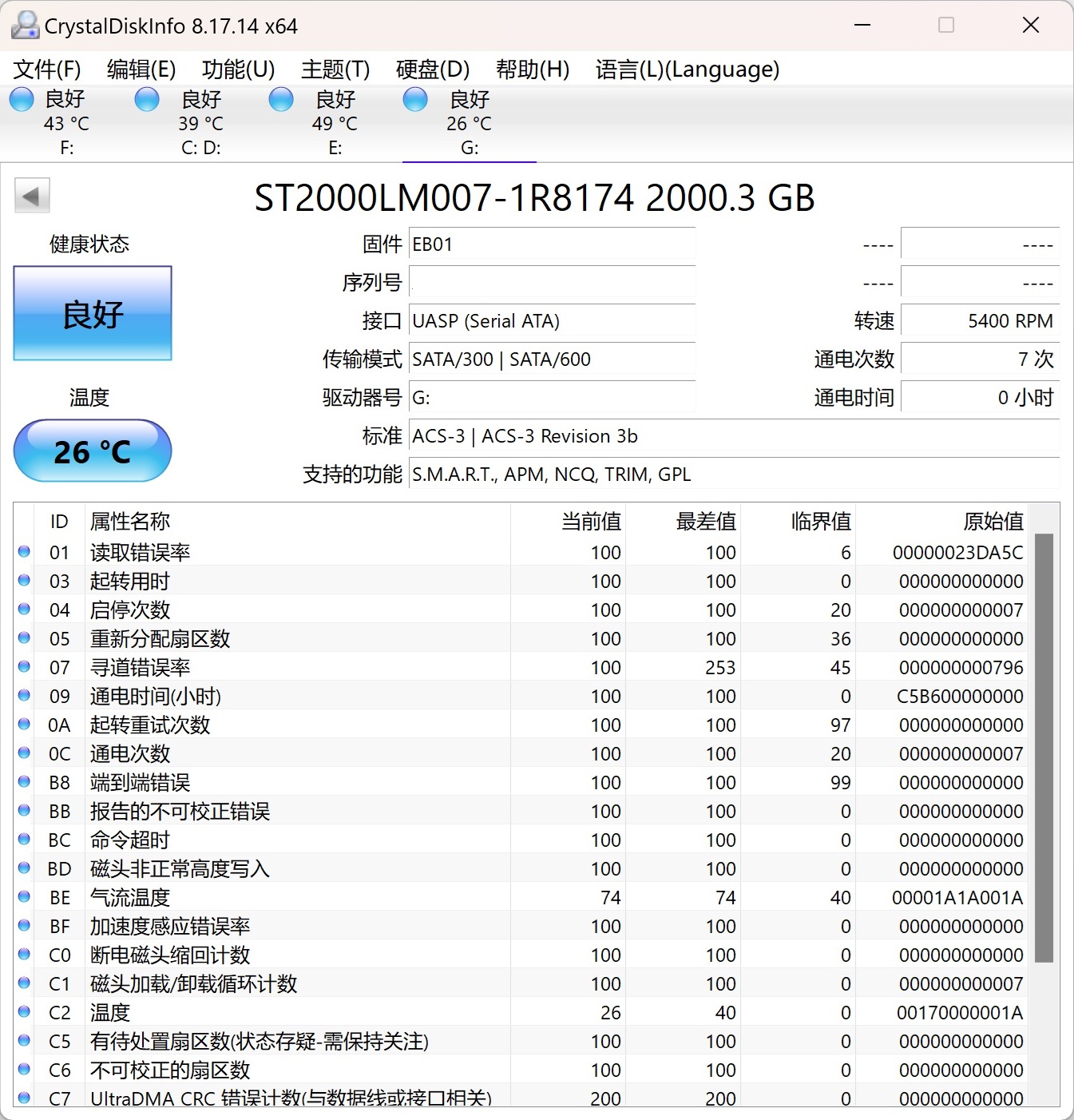The image size is (1074, 1120).
Task: Select the 读取错误率 attribute name
Action: pyautogui.click(x=140, y=552)
